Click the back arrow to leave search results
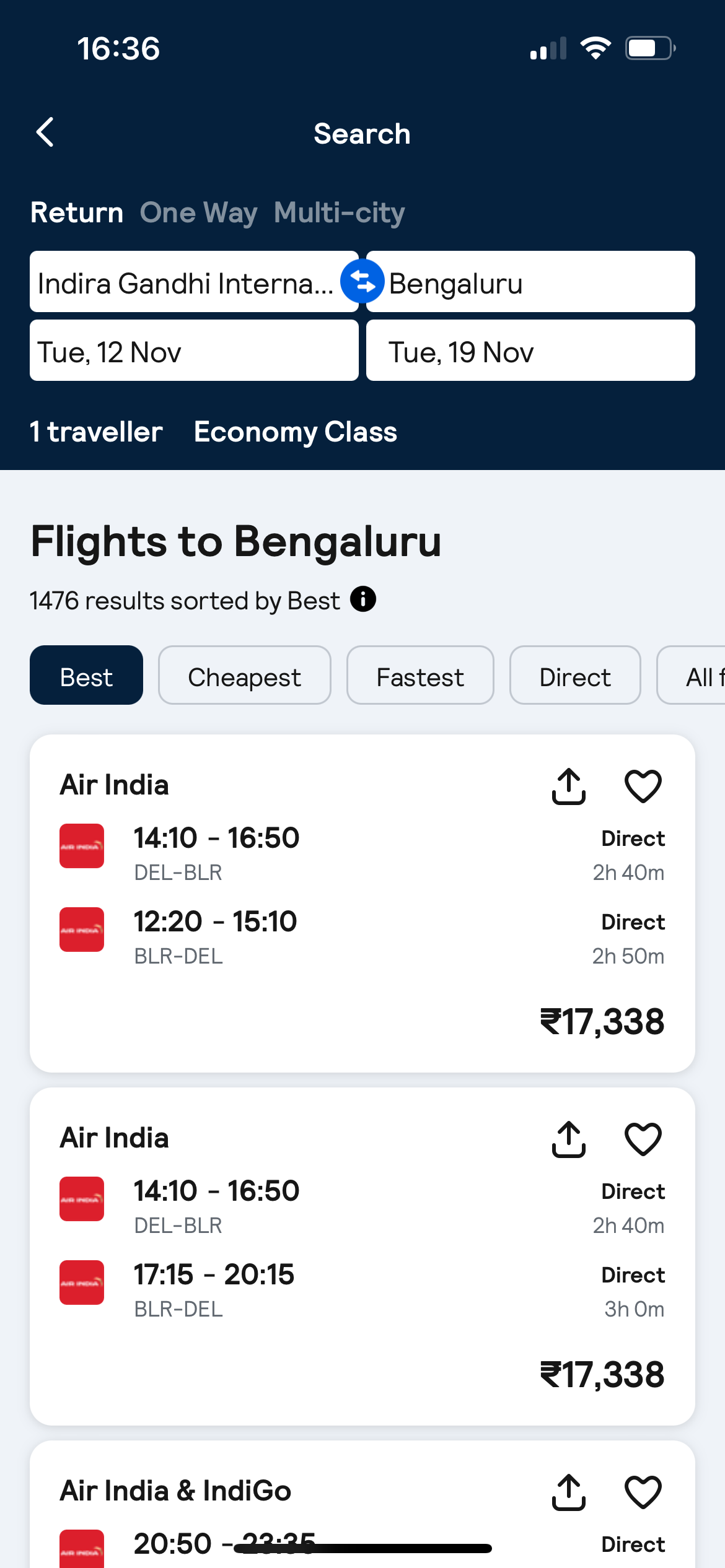The image size is (725, 1568). coord(43,133)
